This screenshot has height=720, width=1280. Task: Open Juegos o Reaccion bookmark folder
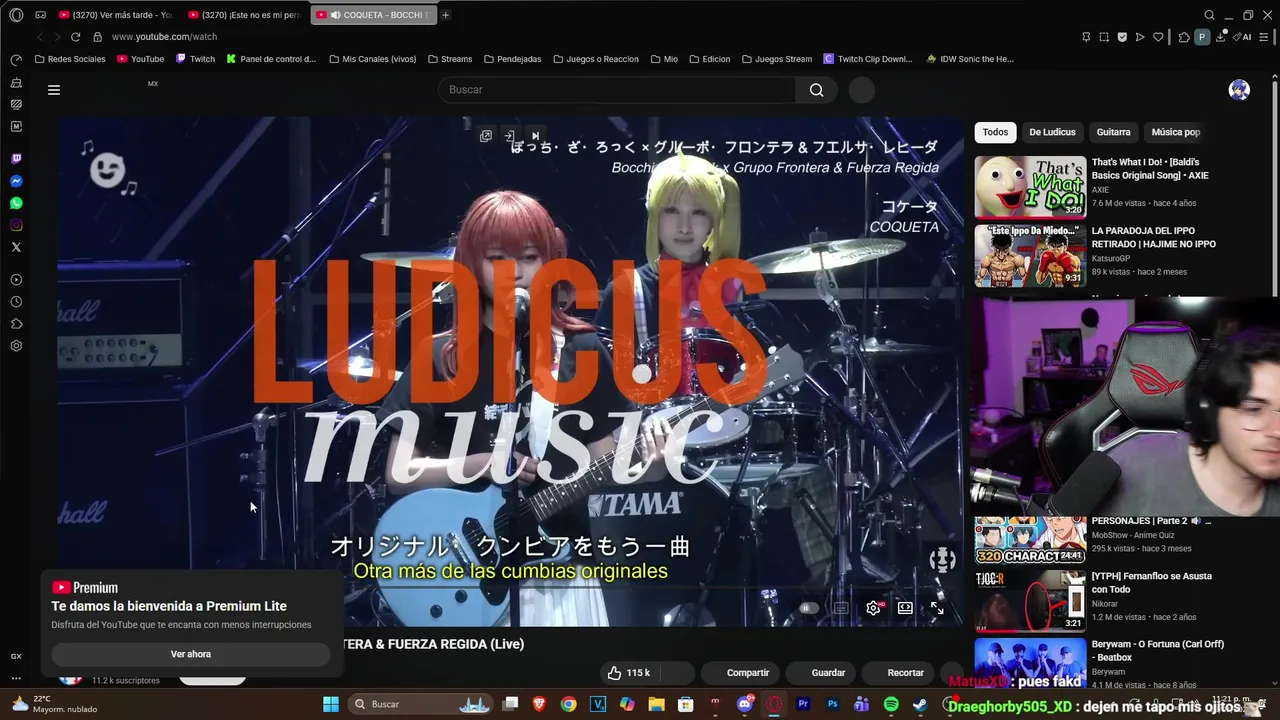[x=595, y=59]
